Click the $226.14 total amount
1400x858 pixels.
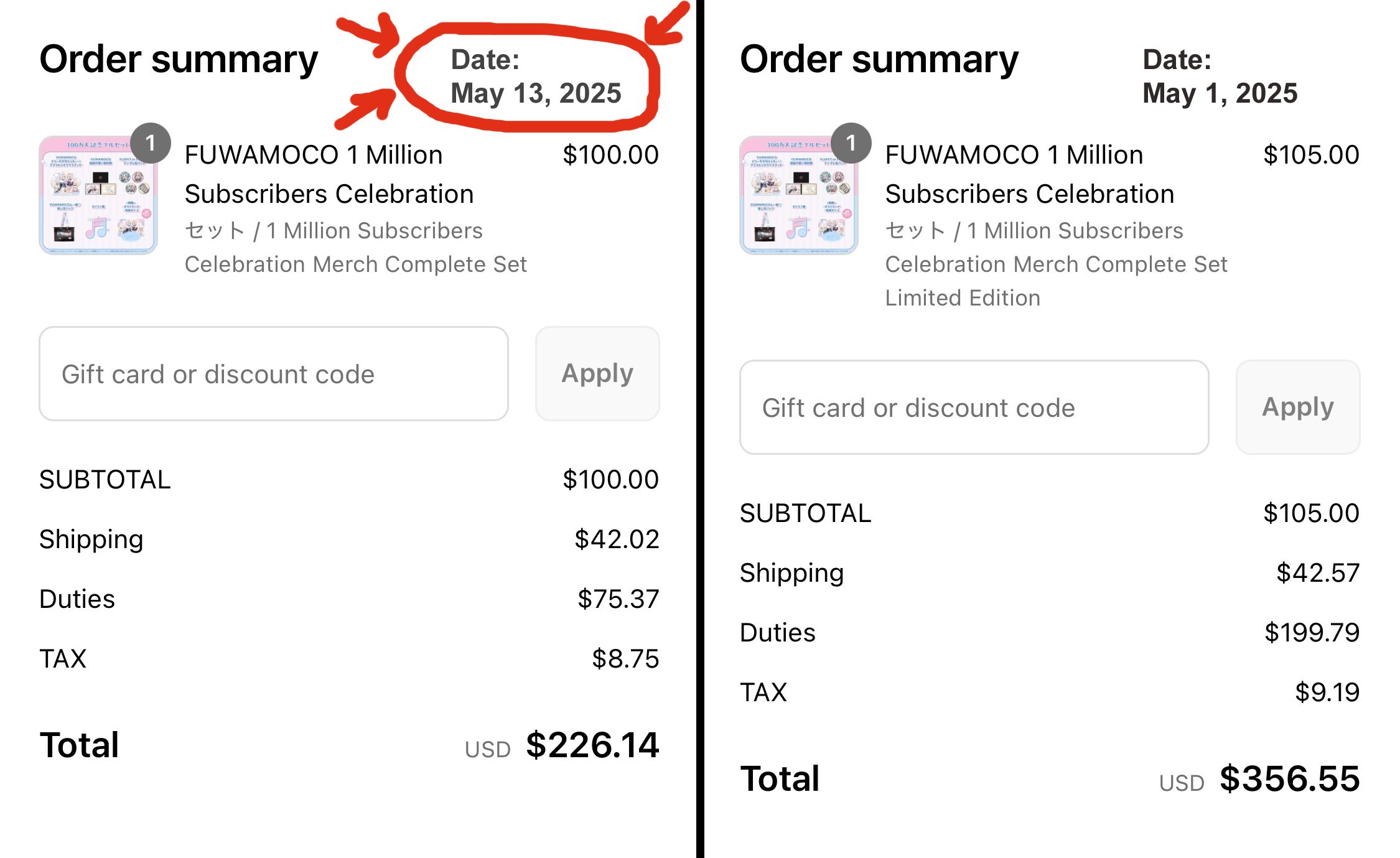(x=592, y=745)
